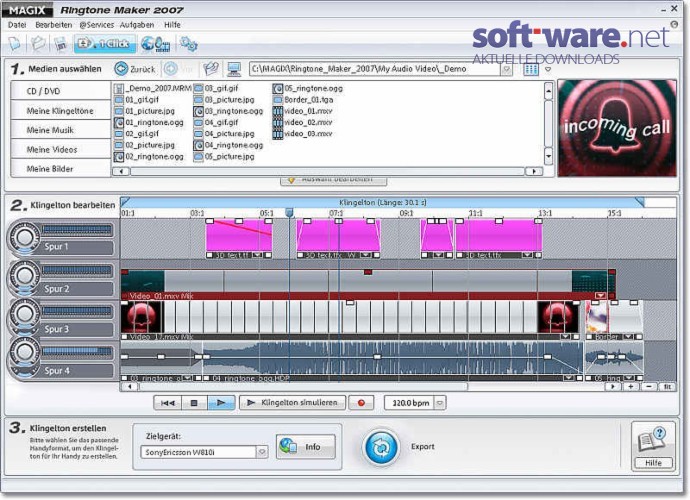The height and width of the screenshot is (500, 690).
Task: Open the 120.0 bpm tempo dropdown
Action: tap(440, 403)
